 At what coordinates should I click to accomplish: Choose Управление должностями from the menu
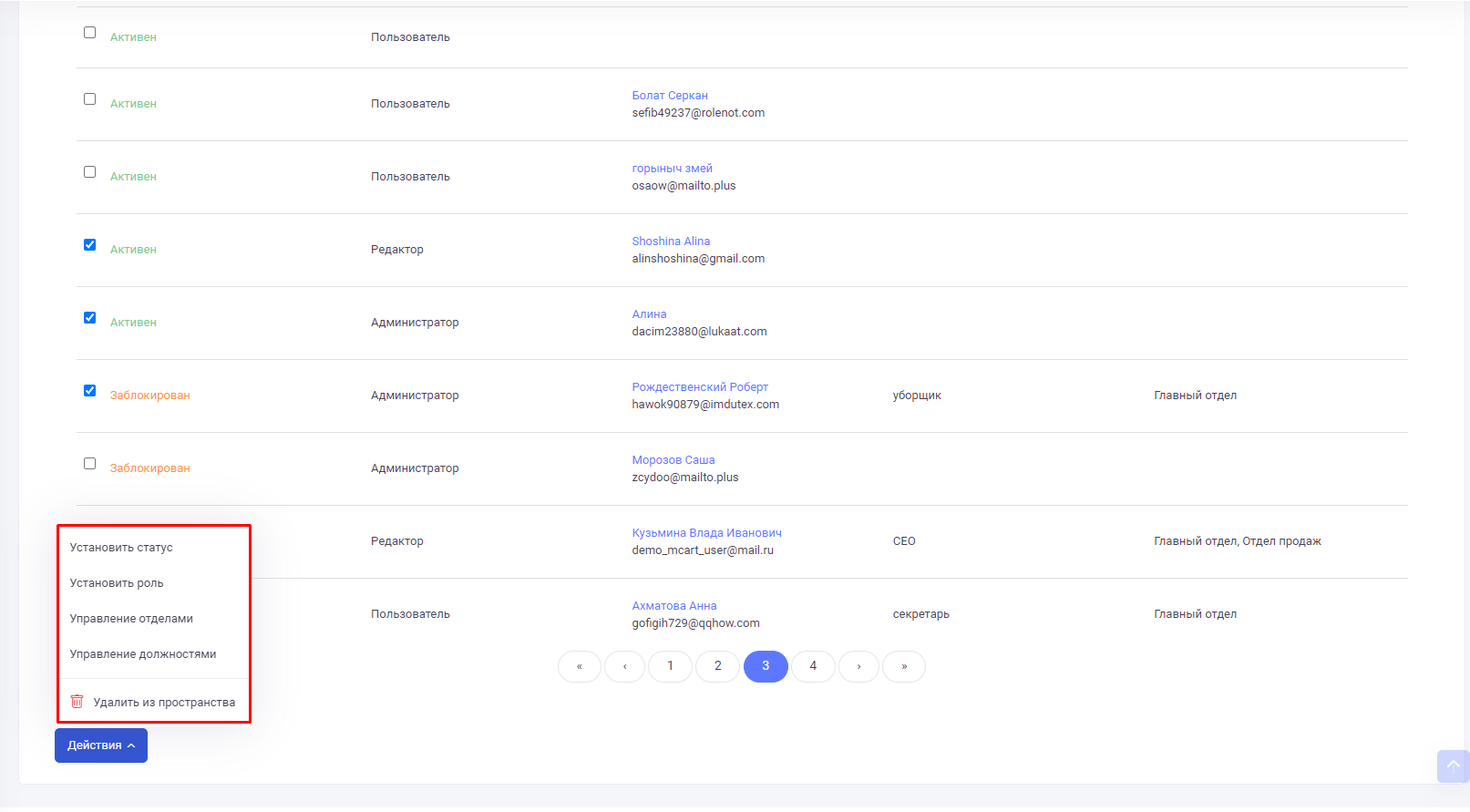(143, 654)
